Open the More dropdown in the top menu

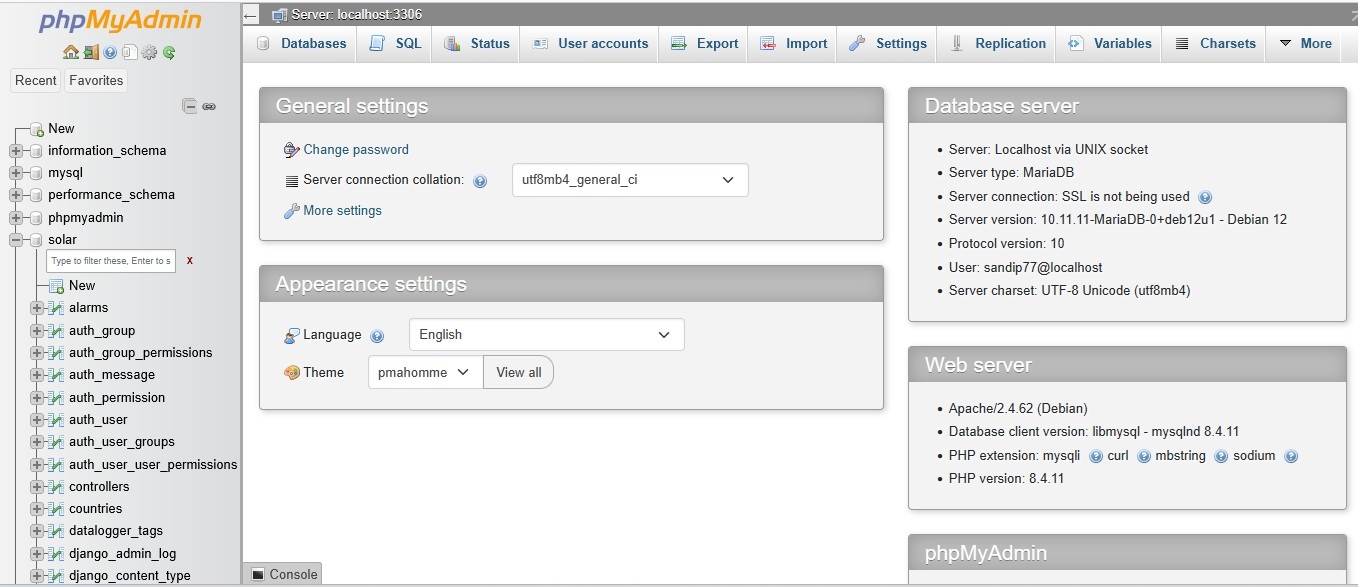pos(1306,44)
